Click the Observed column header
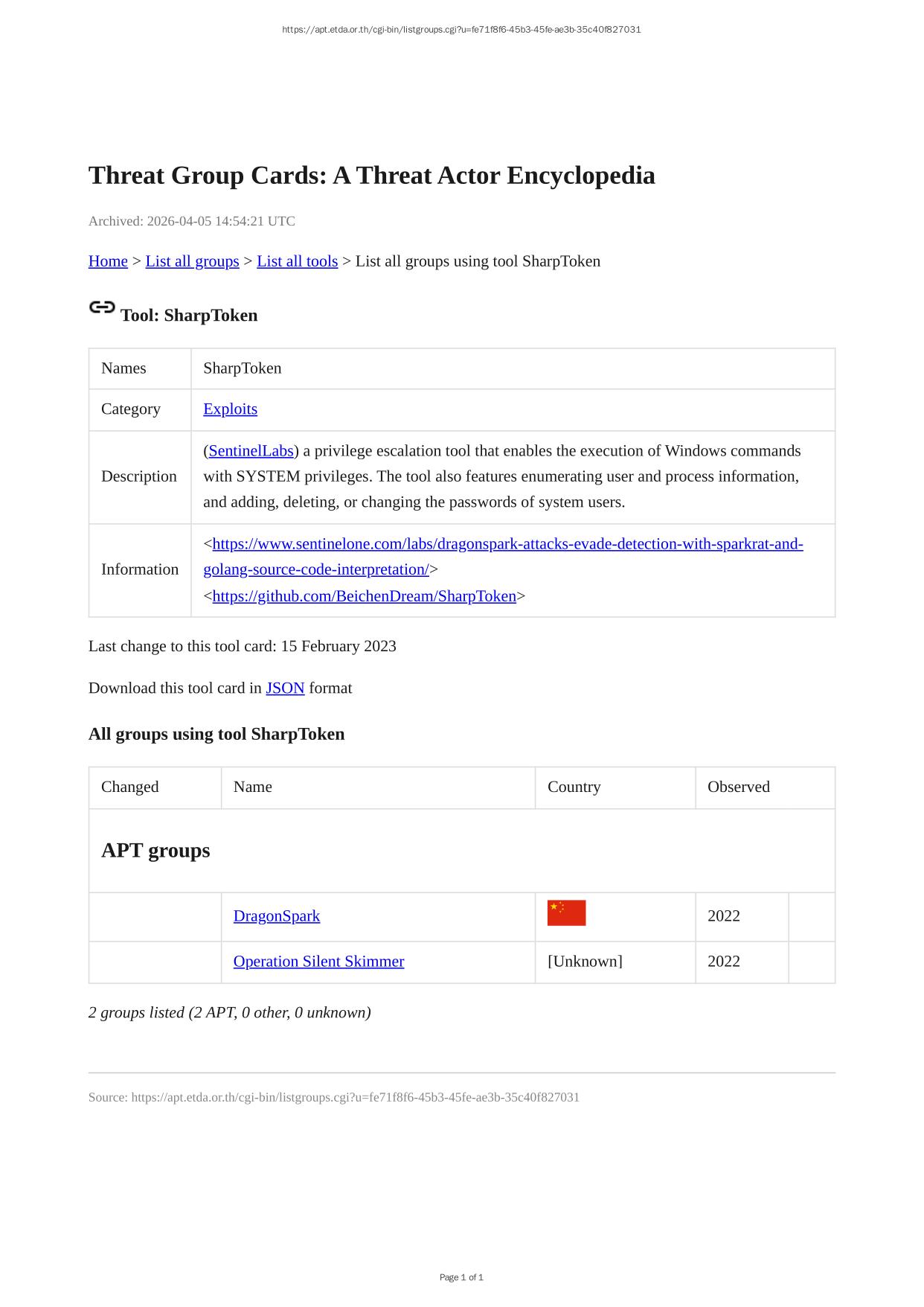The width and height of the screenshot is (924, 1307). pos(738,787)
